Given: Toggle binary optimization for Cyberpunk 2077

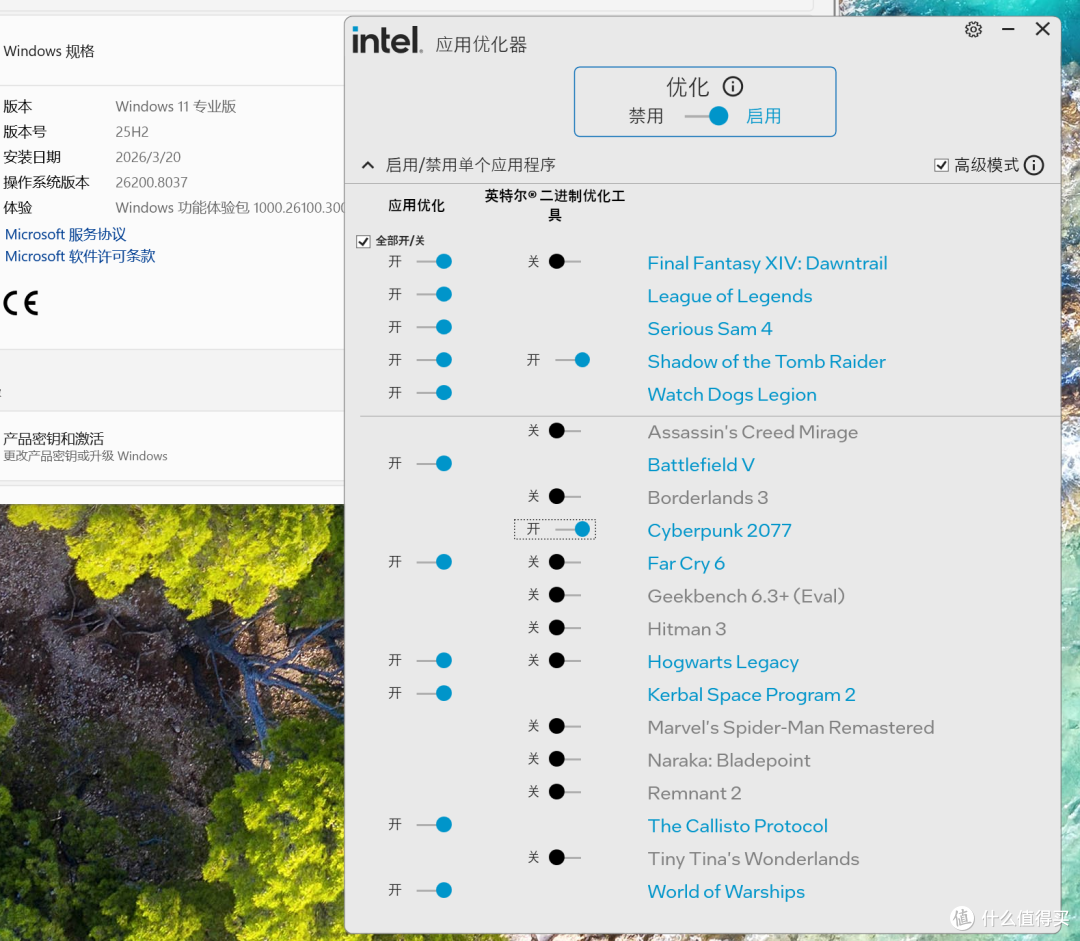Looking at the screenshot, I should pyautogui.click(x=573, y=529).
